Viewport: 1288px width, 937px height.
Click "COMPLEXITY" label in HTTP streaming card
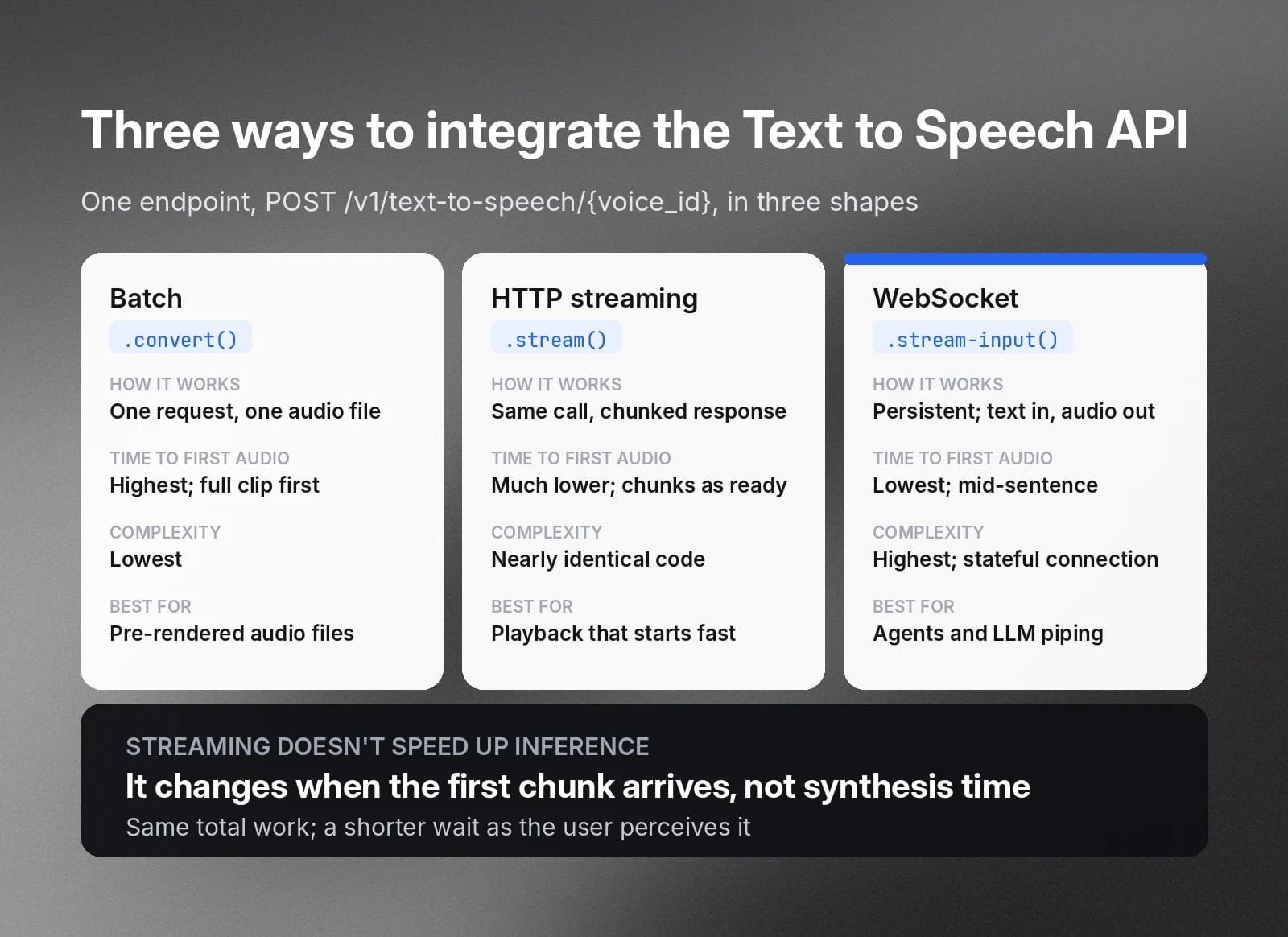pyautogui.click(x=547, y=532)
